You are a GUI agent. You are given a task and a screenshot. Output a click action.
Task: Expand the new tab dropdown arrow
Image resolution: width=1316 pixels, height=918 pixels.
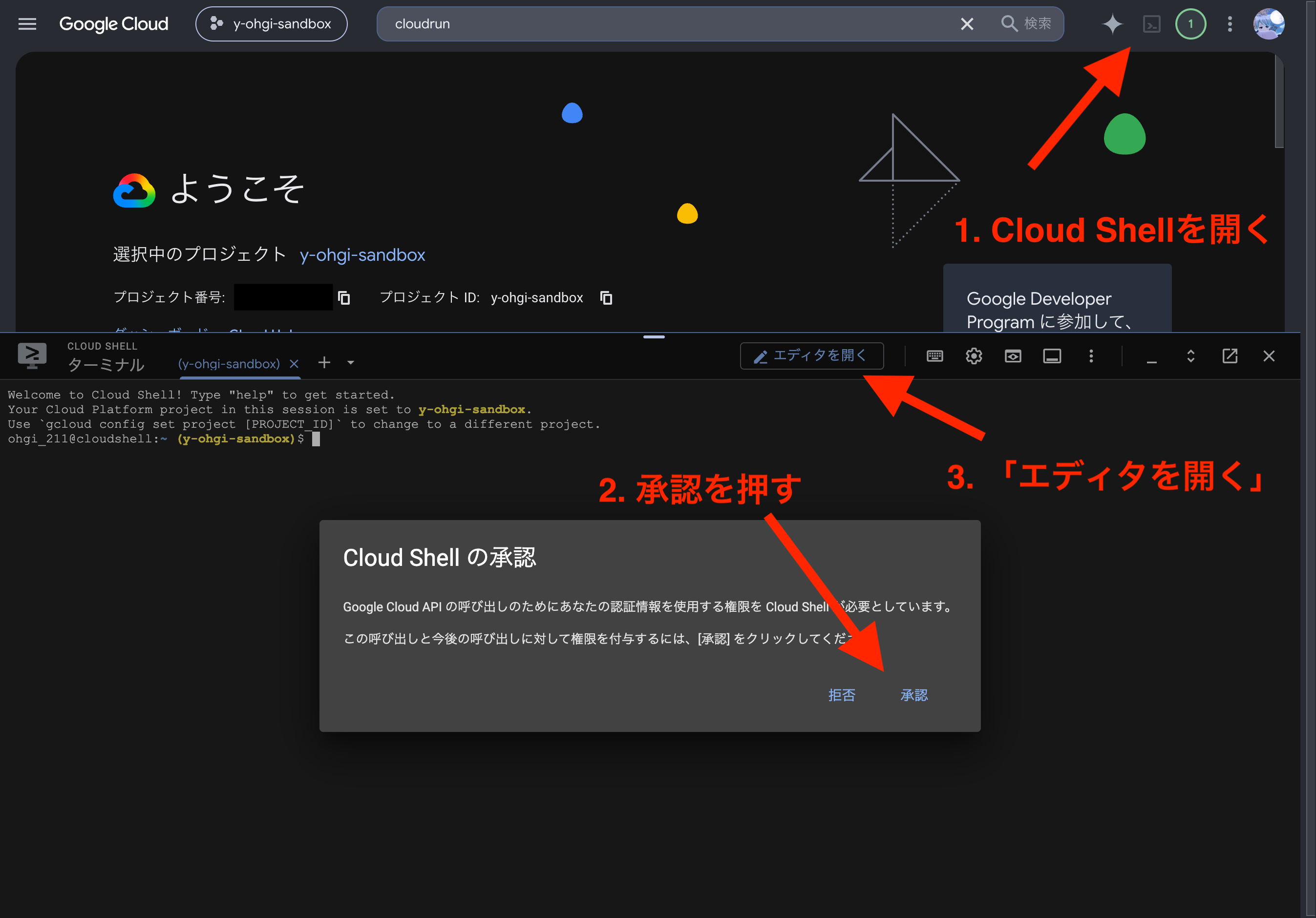[351, 363]
